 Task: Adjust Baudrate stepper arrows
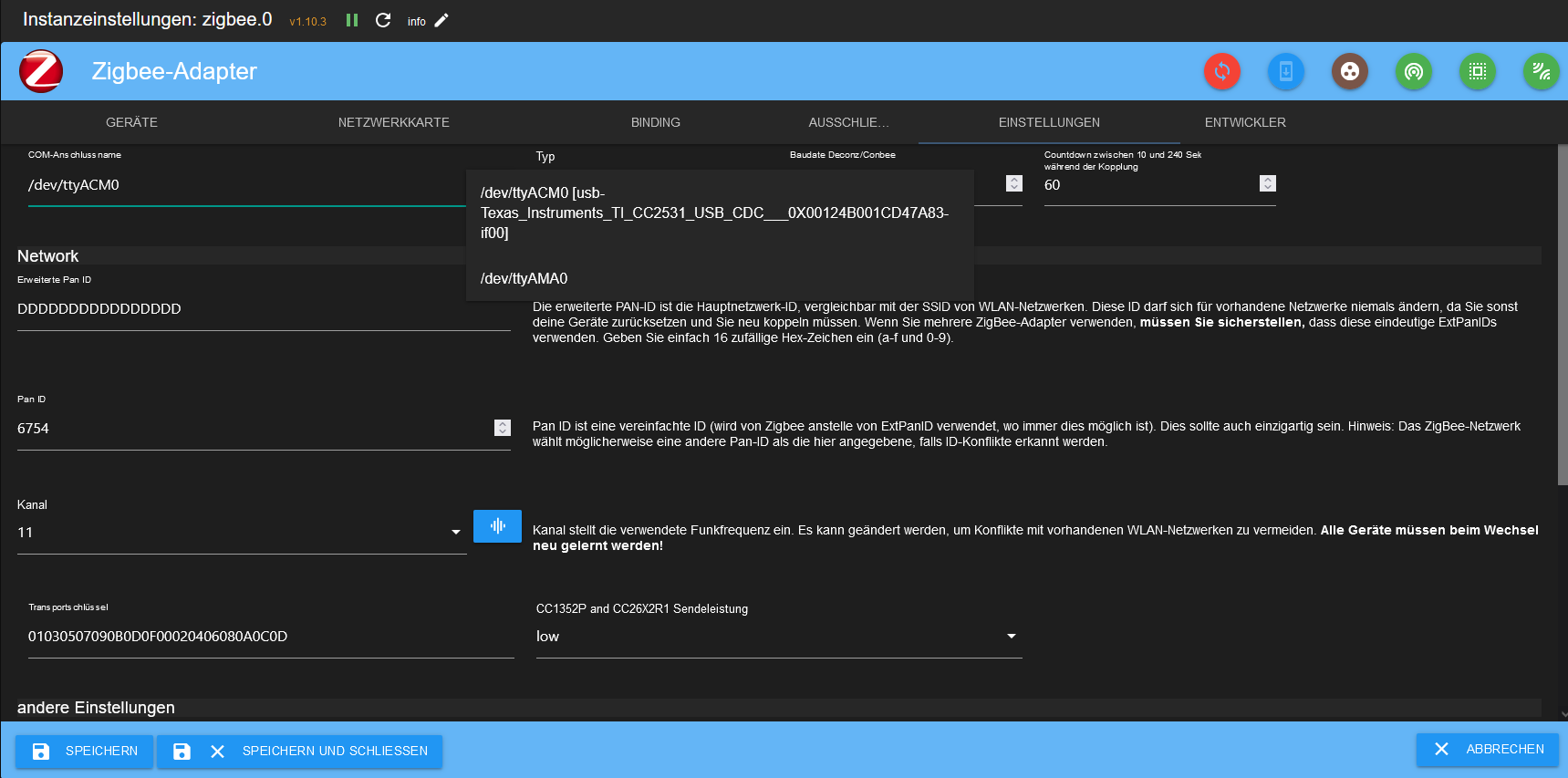1014,183
